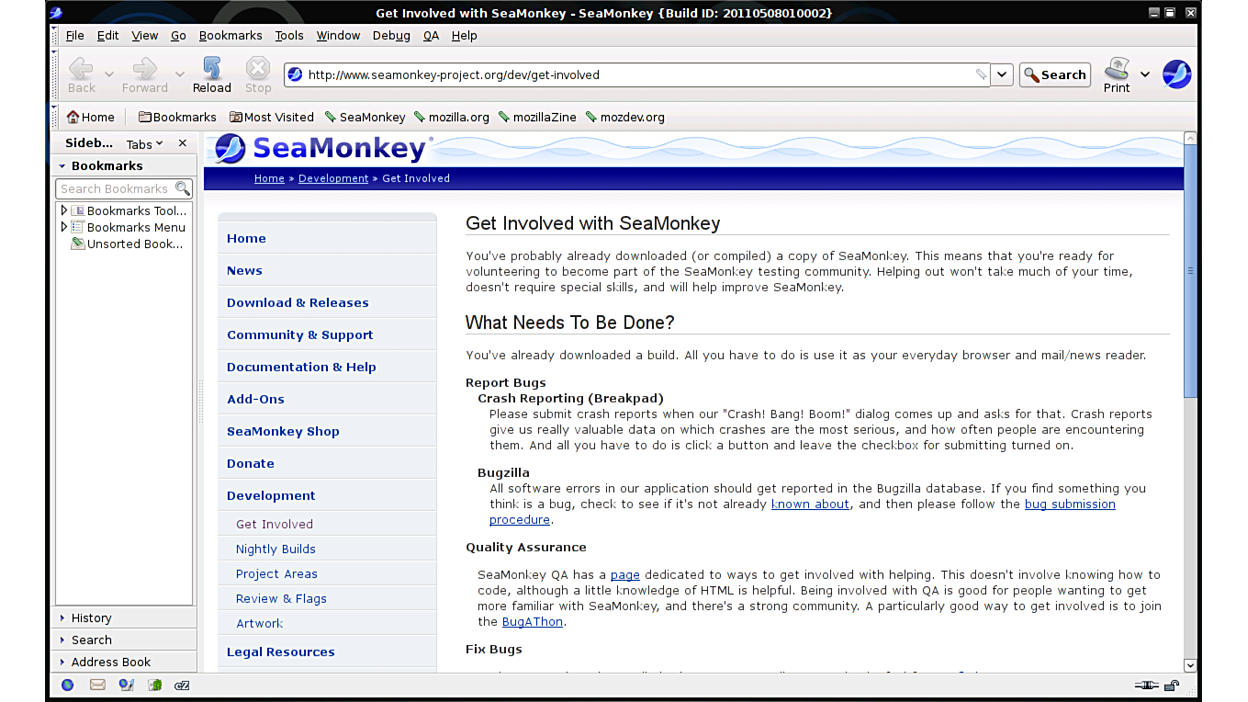Screen dimensions: 1248x702
Task: Click the open padlock security icon
Action: [x=1172, y=685]
